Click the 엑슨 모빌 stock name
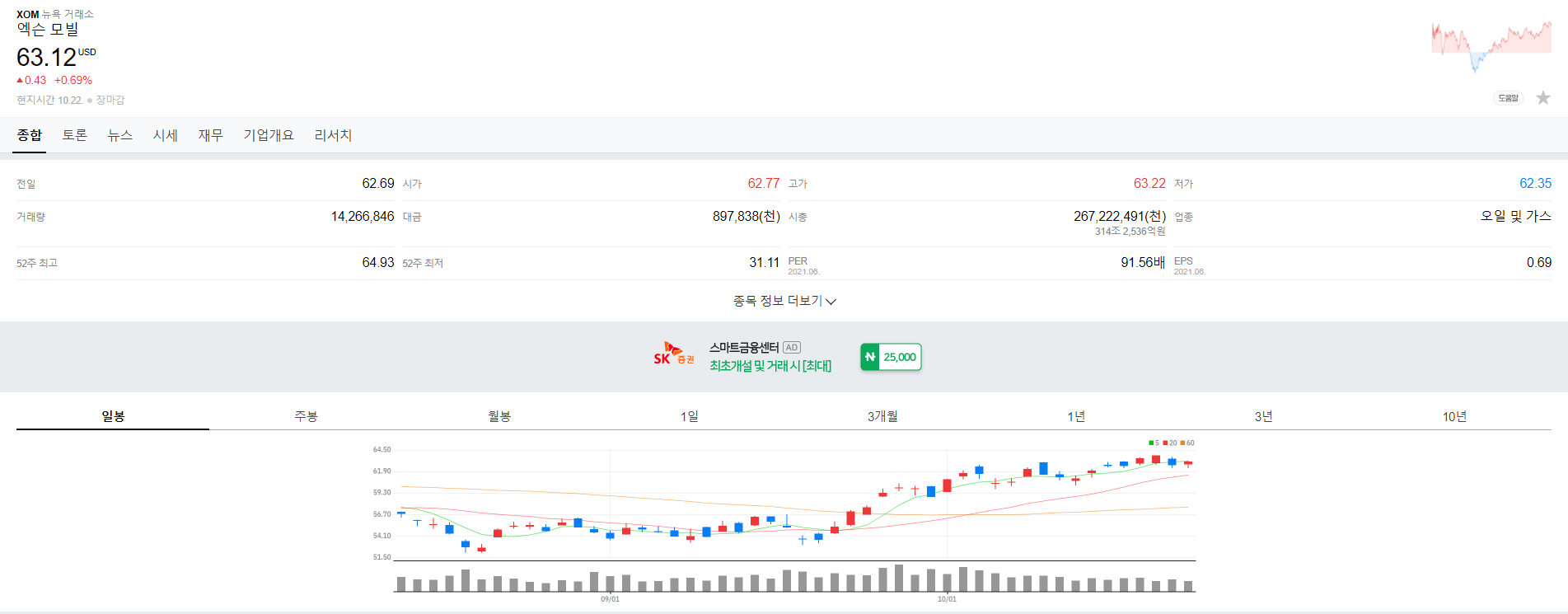The height and width of the screenshot is (614, 1568). [x=48, y=30]
